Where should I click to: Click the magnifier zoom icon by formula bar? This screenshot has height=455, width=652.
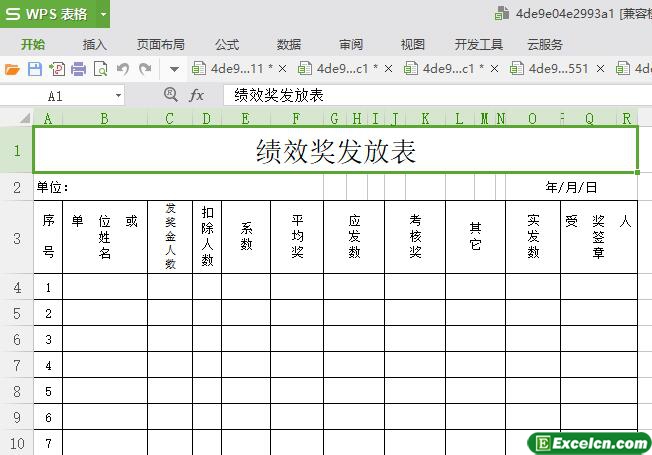click(x=170, y=95)
